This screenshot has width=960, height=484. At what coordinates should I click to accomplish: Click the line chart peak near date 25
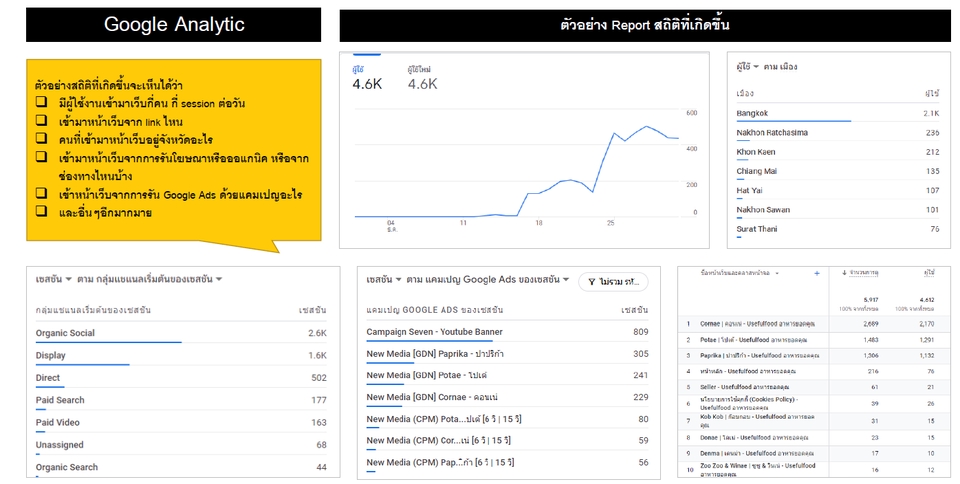(x=647, y=127)
